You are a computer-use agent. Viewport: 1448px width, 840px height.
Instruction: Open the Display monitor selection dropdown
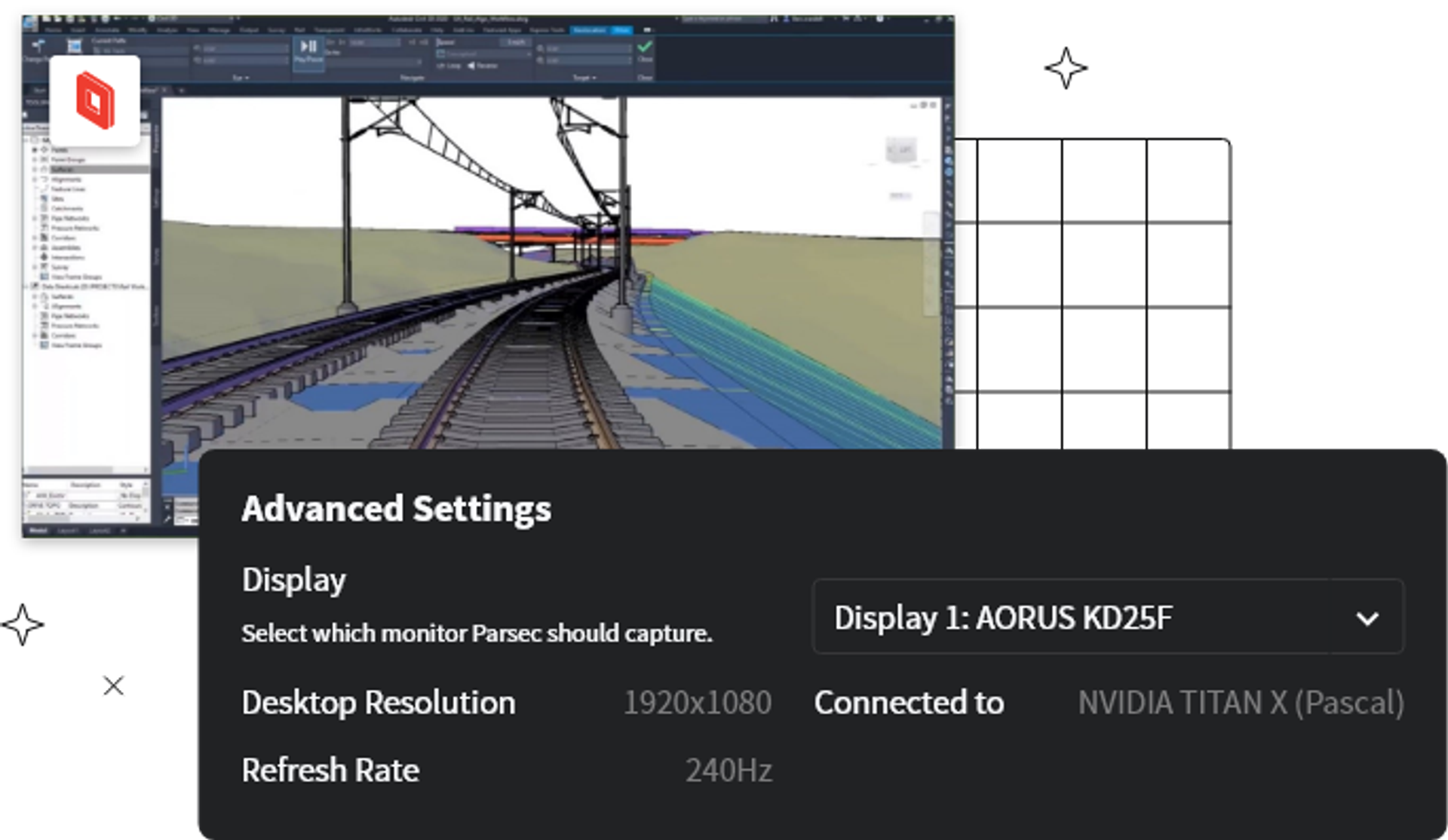click(x=1108, y=616)
